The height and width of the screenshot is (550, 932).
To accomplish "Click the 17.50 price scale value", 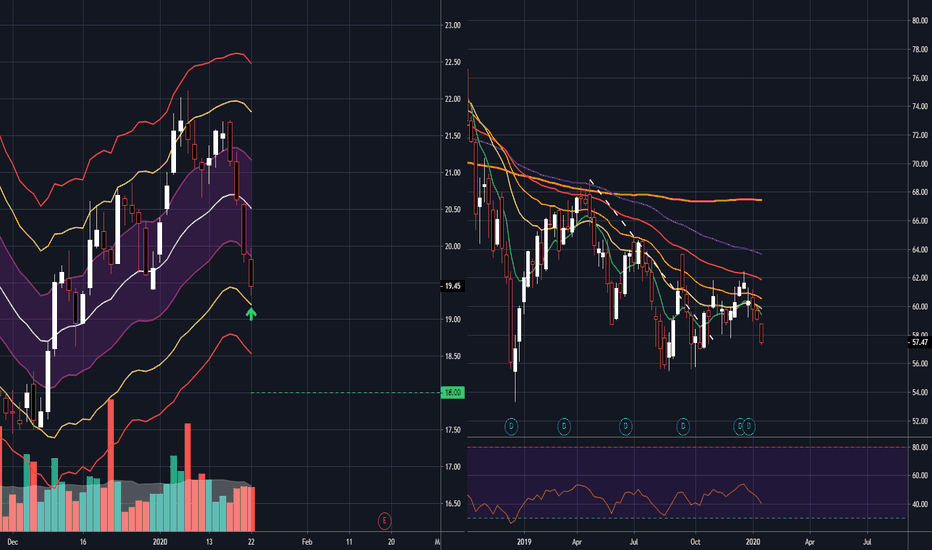I will click(x=452, y=430).
